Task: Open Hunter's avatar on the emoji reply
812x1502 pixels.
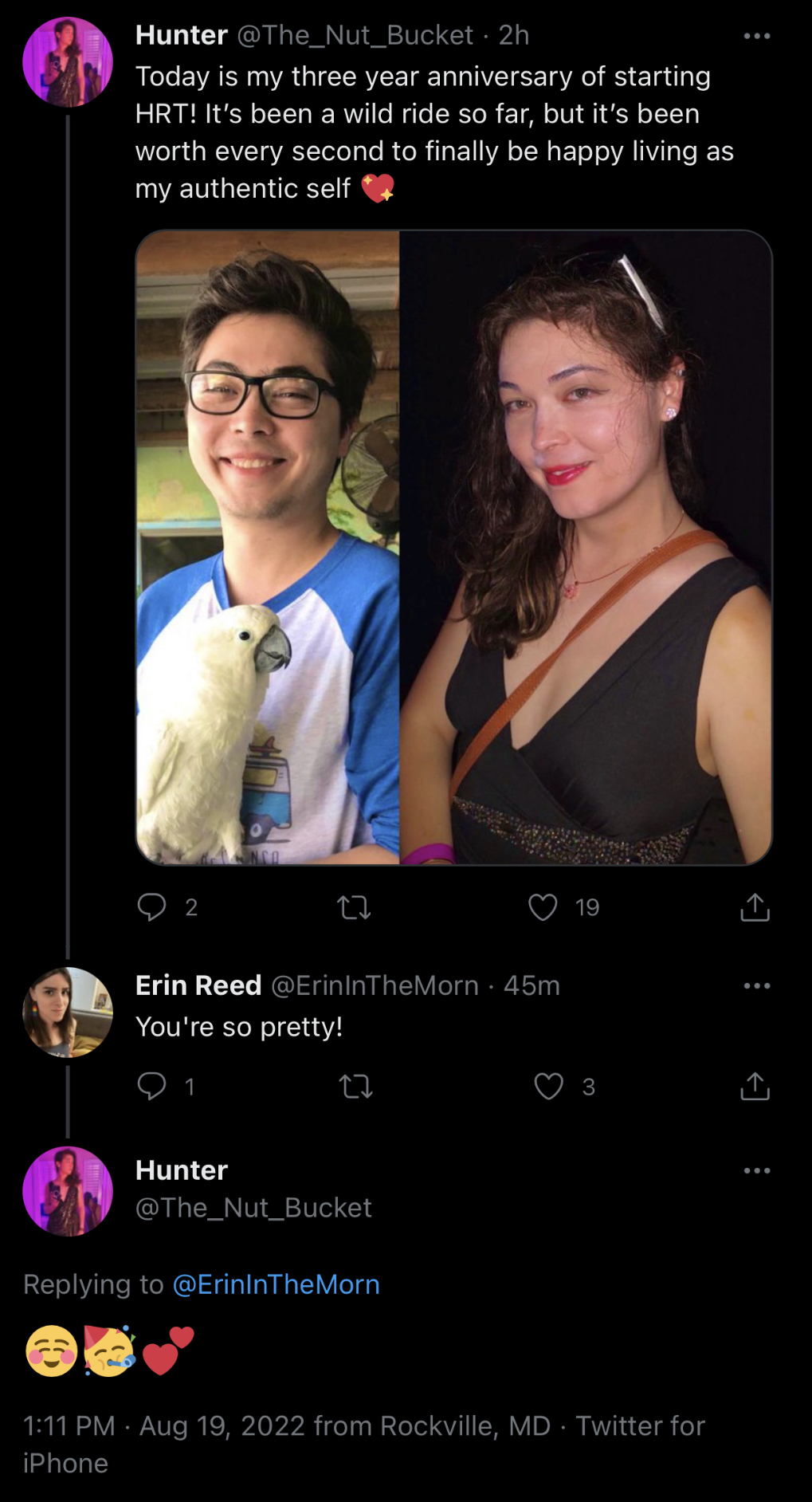Action: click(68, 1191)
